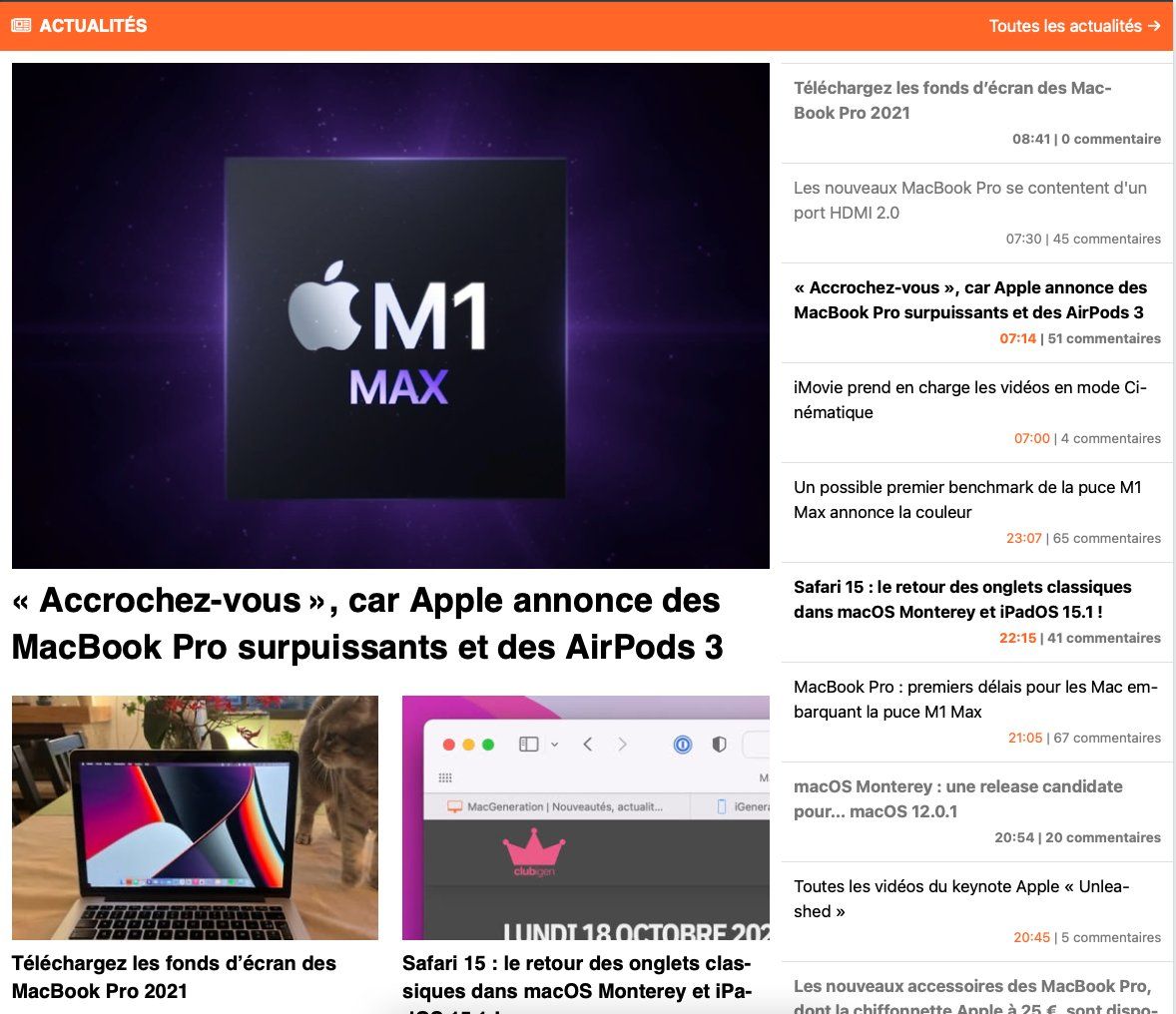
Task: Open the Apple 'Unleashed' keynote videos article
Action: tap(960, 898)
